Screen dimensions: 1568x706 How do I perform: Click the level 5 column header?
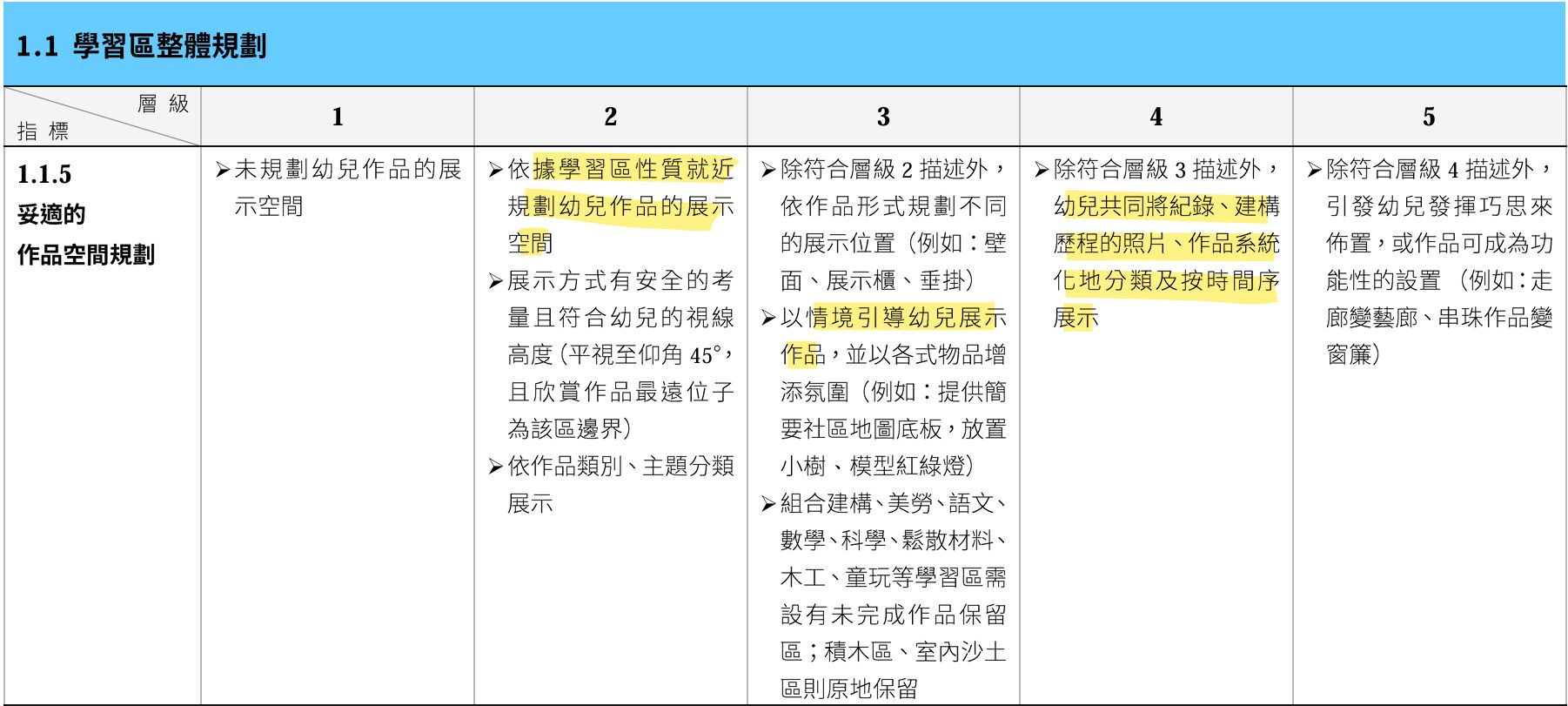point(1429,117)
